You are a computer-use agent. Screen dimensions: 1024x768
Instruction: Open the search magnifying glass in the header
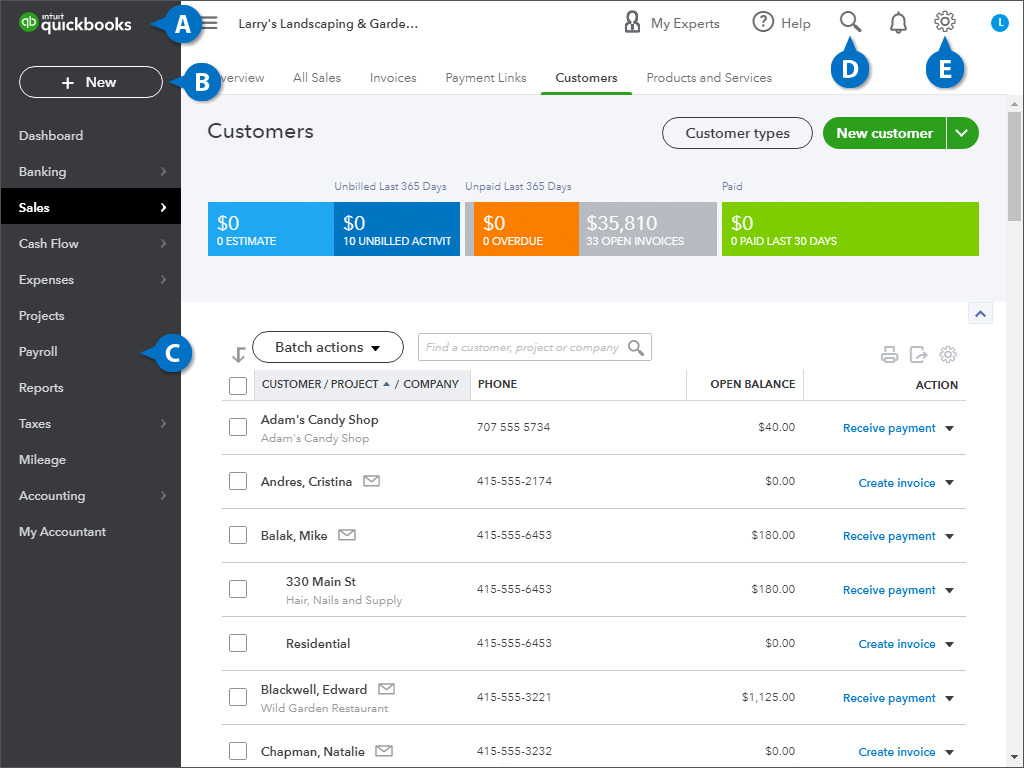click(850, 22)
